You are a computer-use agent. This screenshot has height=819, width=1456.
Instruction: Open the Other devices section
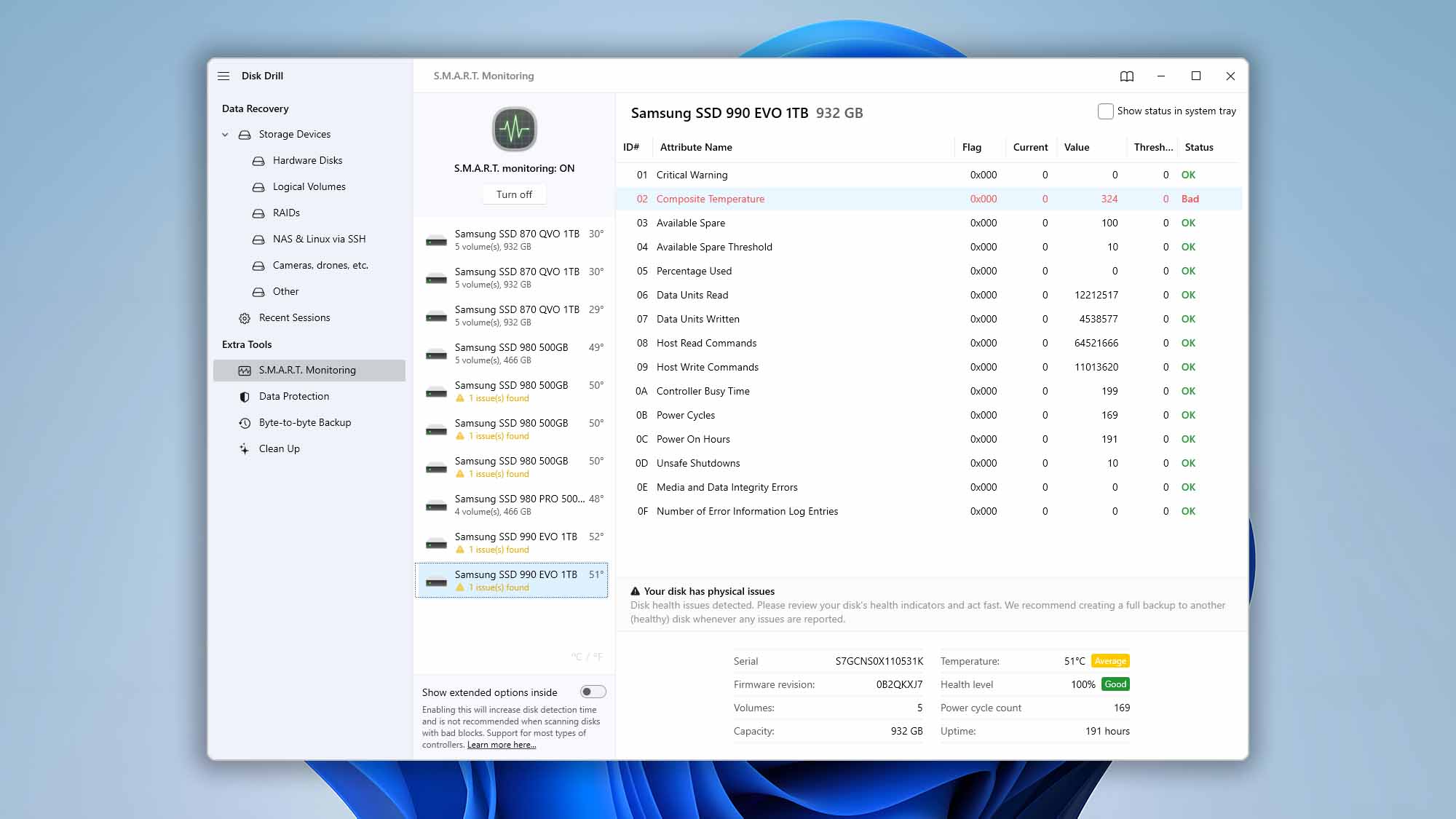pos(286,291)
